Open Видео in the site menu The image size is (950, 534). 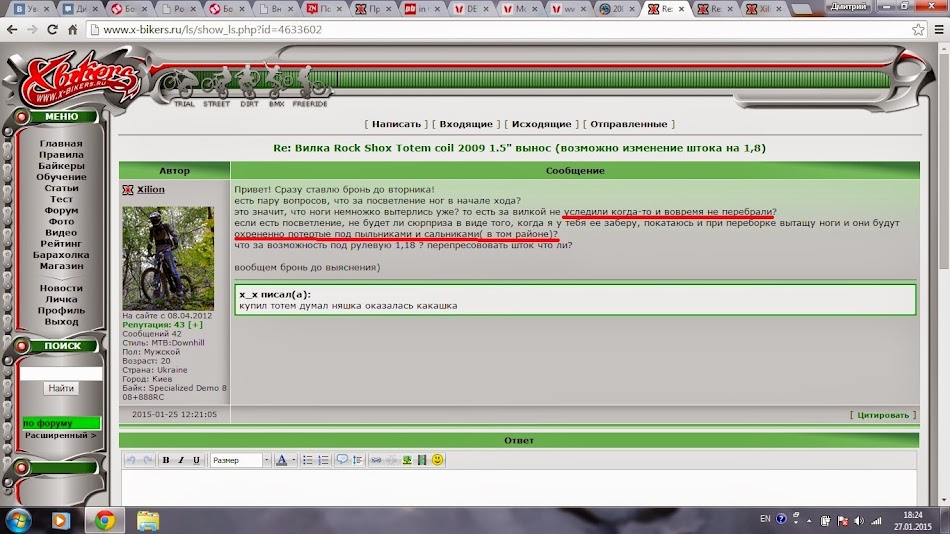coord(61,232)
